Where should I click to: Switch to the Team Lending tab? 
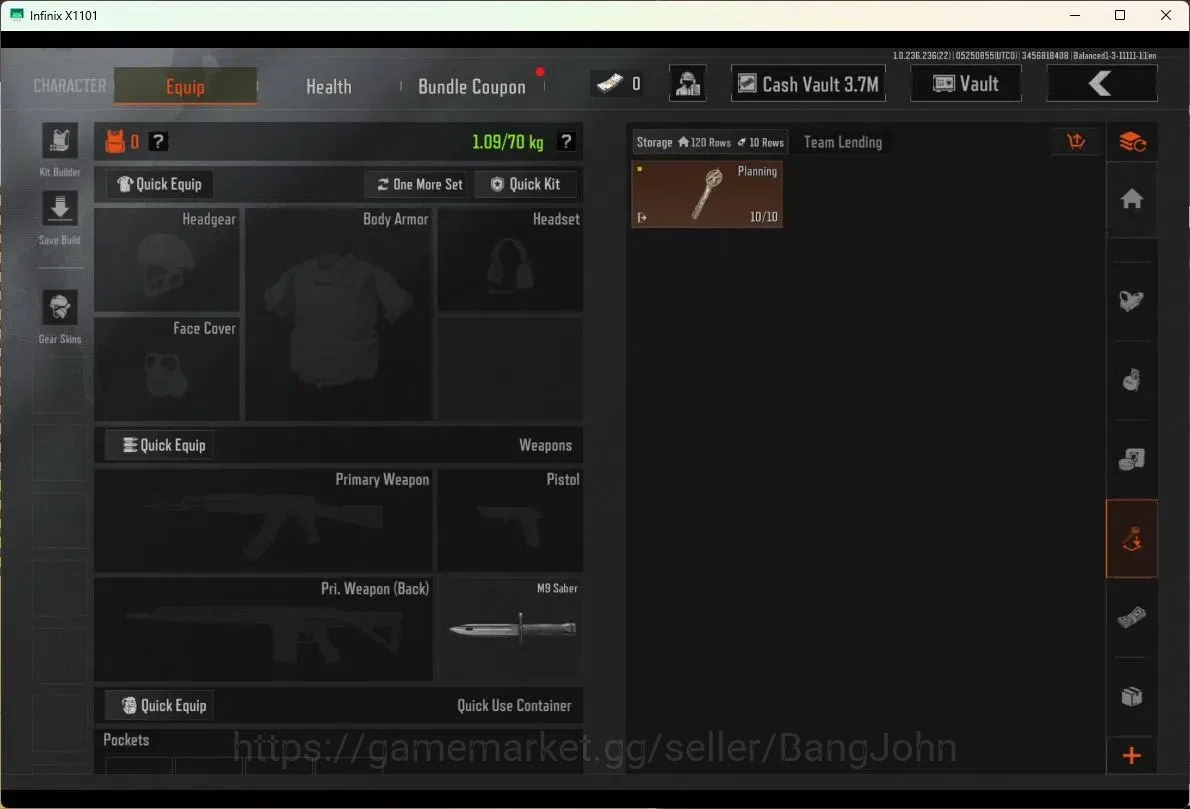pos(842,142)
